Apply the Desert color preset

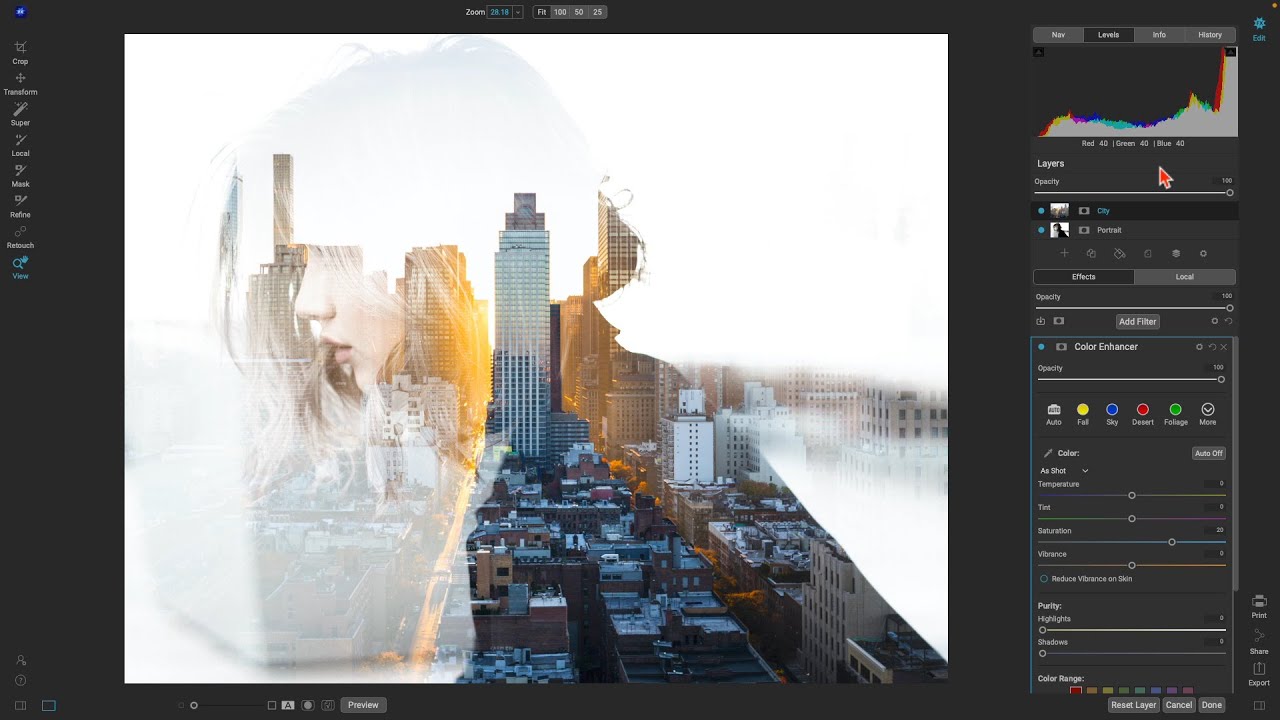click(x=1143, y=414)
